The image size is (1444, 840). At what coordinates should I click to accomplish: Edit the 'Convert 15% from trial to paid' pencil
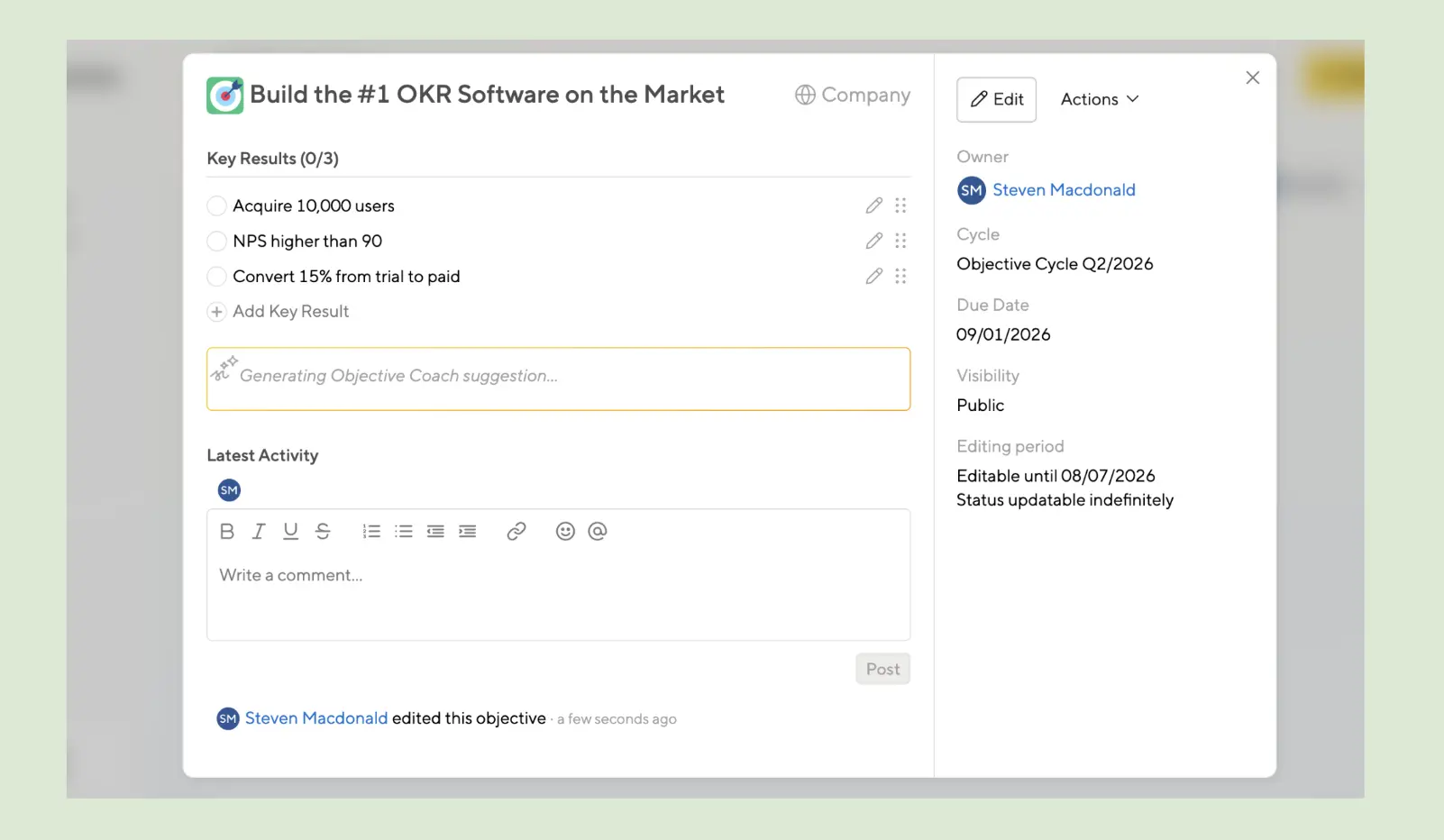pos(873,276)
